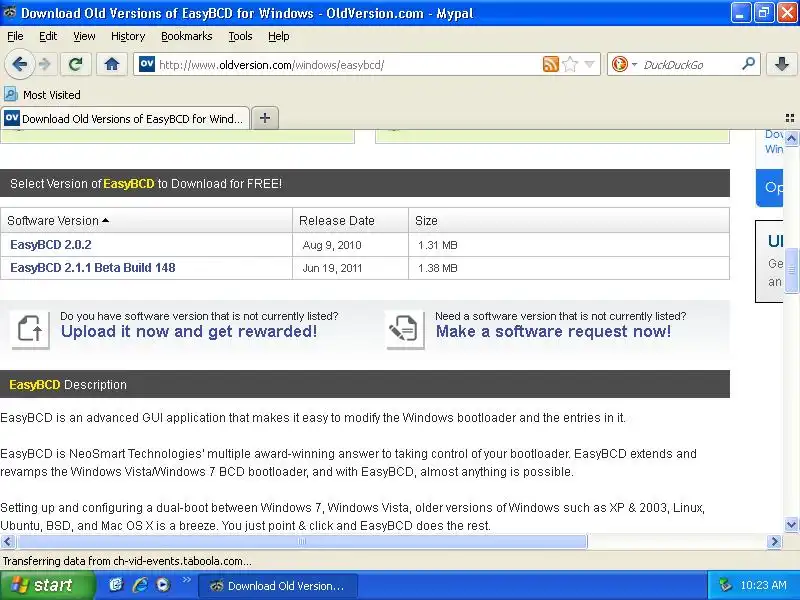Click the Most Visited bookmarks label

coord(52,95)
